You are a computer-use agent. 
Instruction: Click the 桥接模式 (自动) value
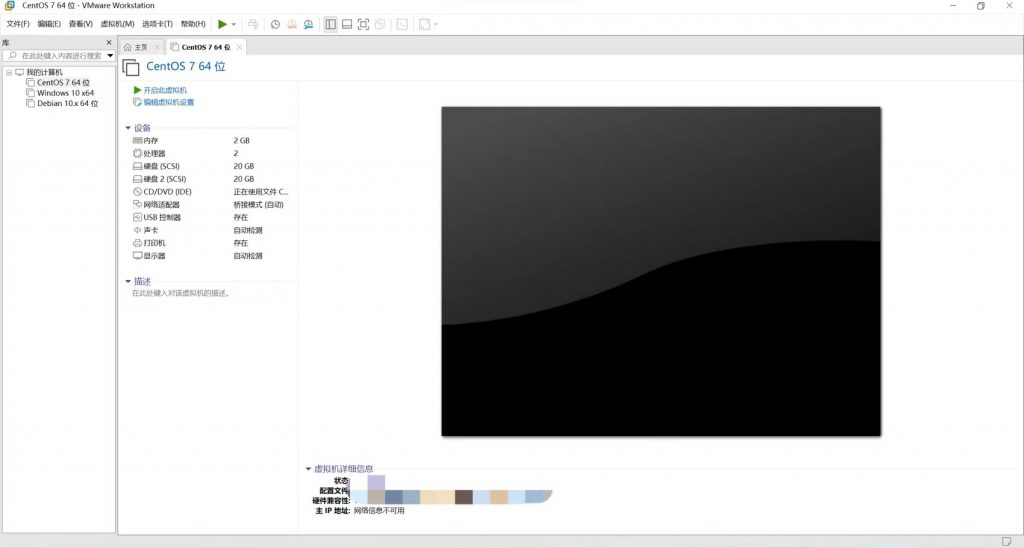259,204
